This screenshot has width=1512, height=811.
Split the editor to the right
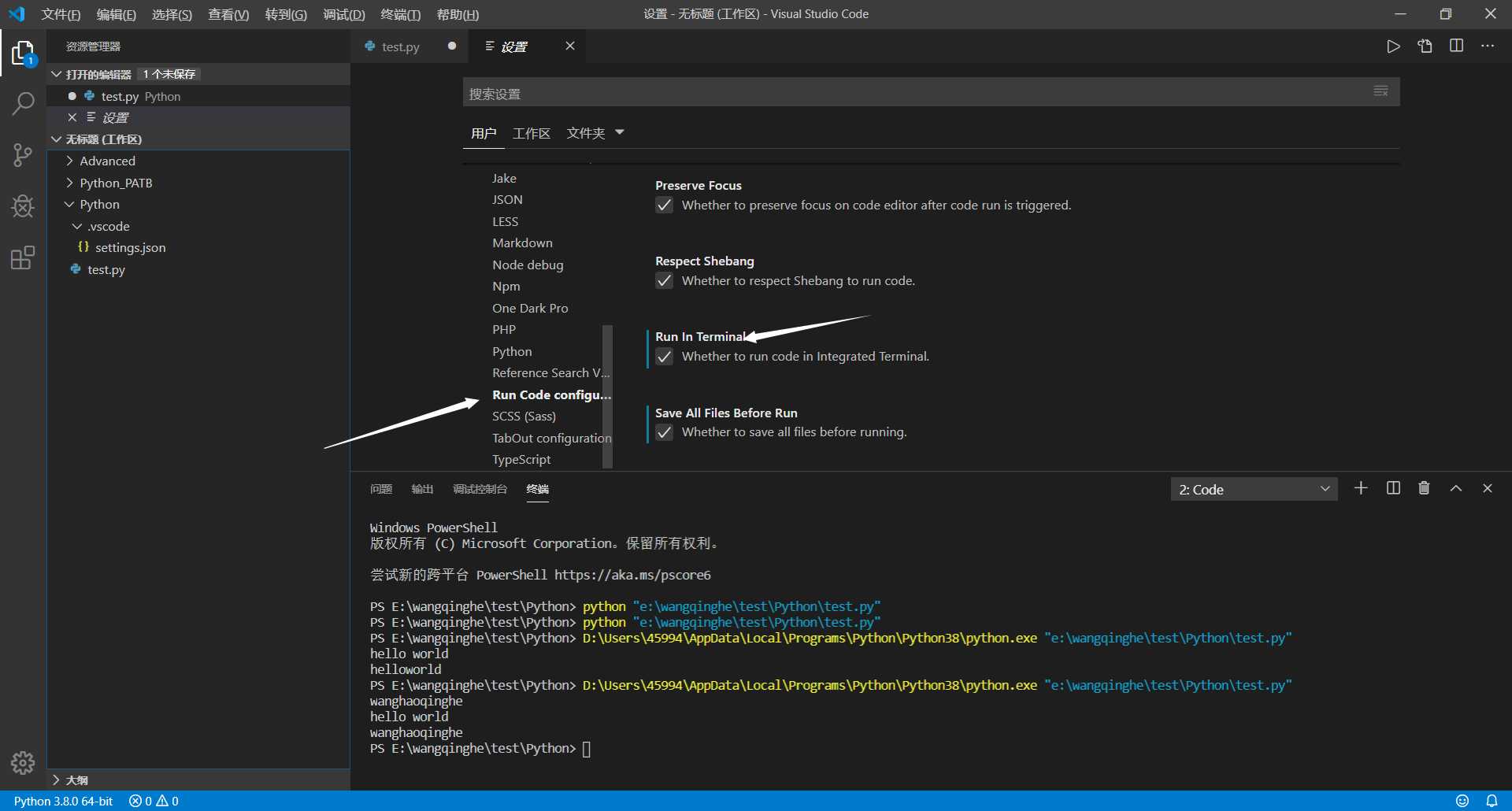[x=1456, y=46]
